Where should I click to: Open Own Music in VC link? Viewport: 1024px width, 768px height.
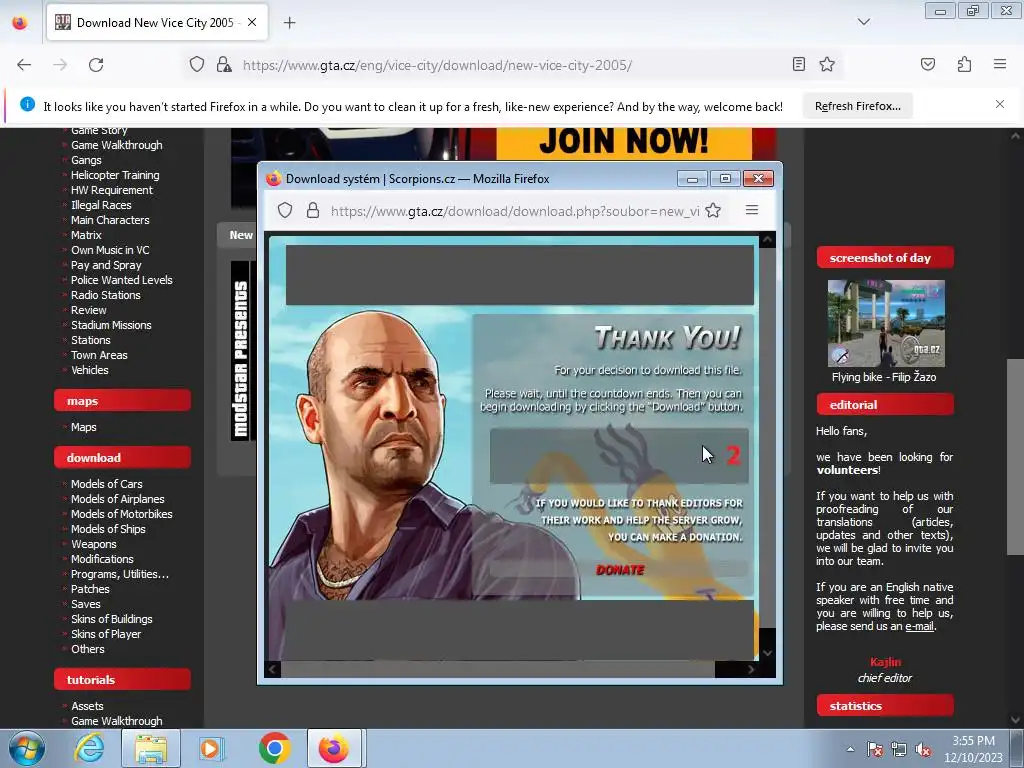pyautogui.click(x=110, y=250)
